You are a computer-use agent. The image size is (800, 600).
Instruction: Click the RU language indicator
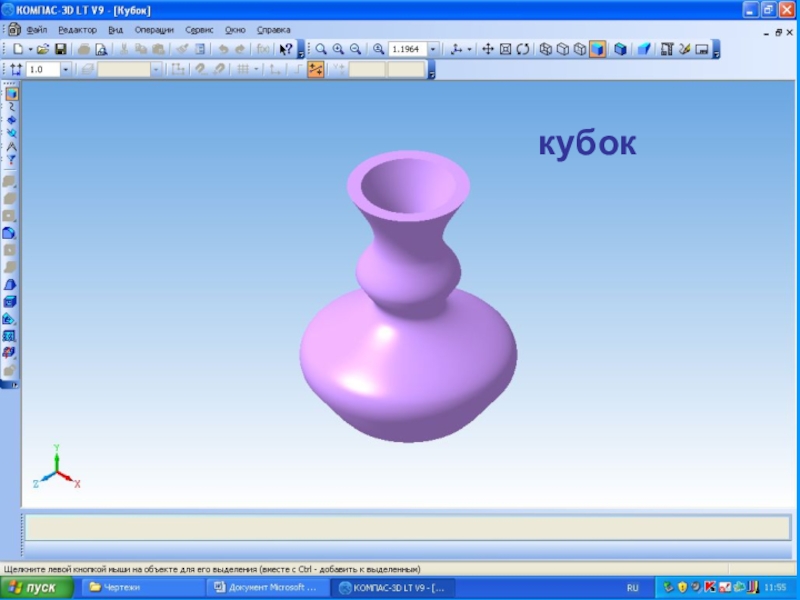point(632,588)
